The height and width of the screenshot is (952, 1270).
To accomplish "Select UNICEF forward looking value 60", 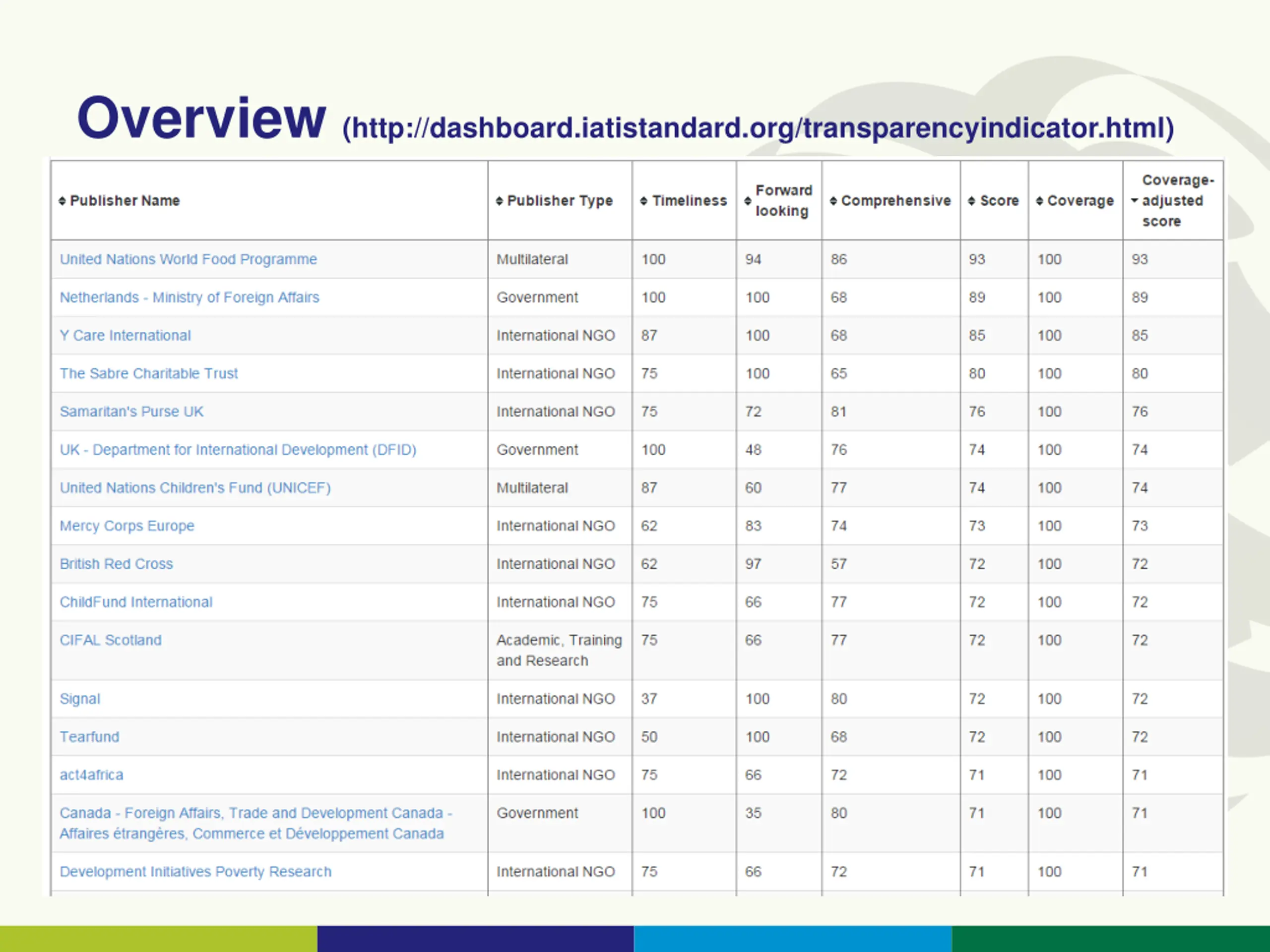I will [753, 488].
